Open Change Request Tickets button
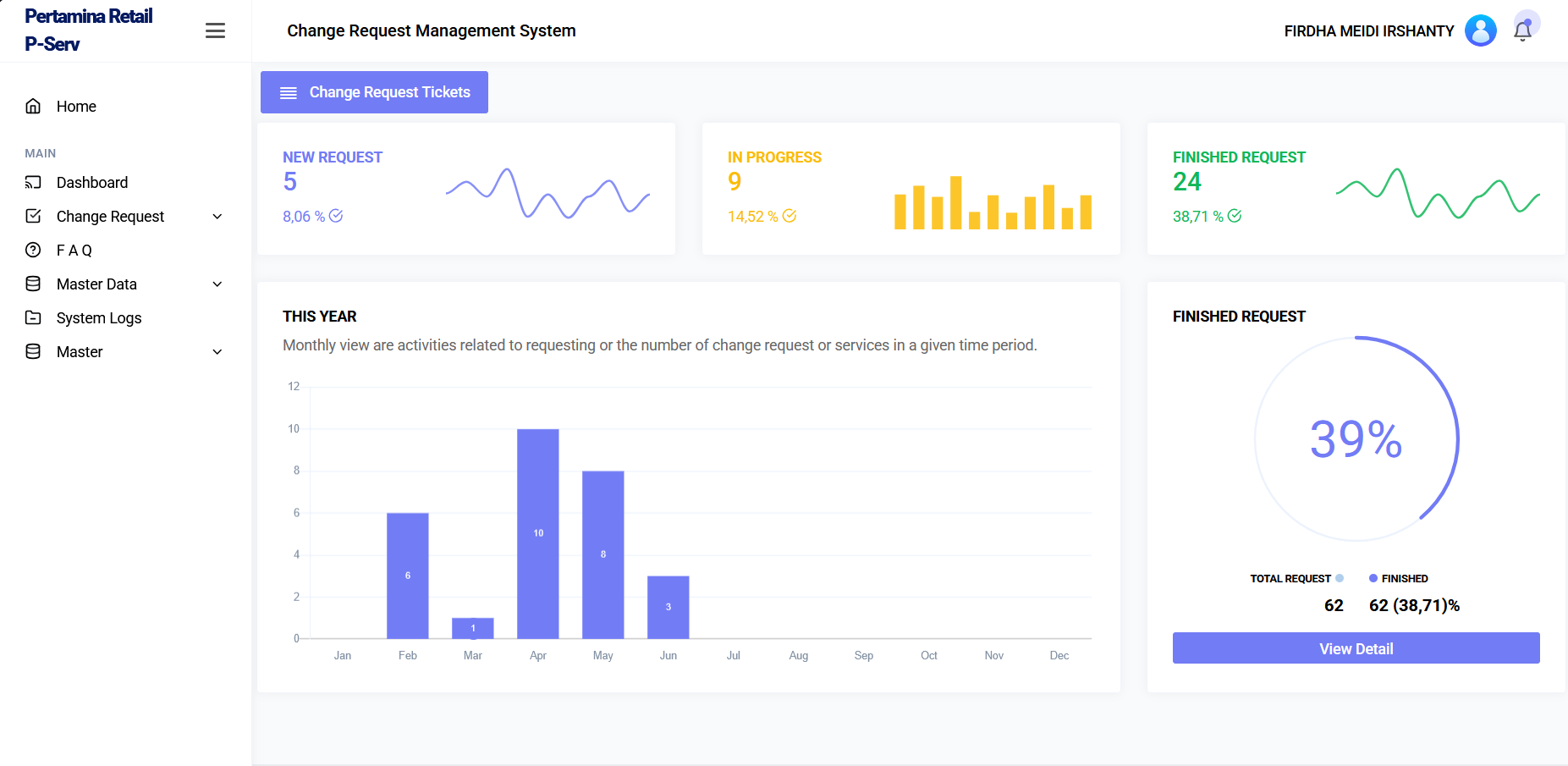Viewport: 1568px width, 766px height. pyautogui.click(x=374, y=92)
